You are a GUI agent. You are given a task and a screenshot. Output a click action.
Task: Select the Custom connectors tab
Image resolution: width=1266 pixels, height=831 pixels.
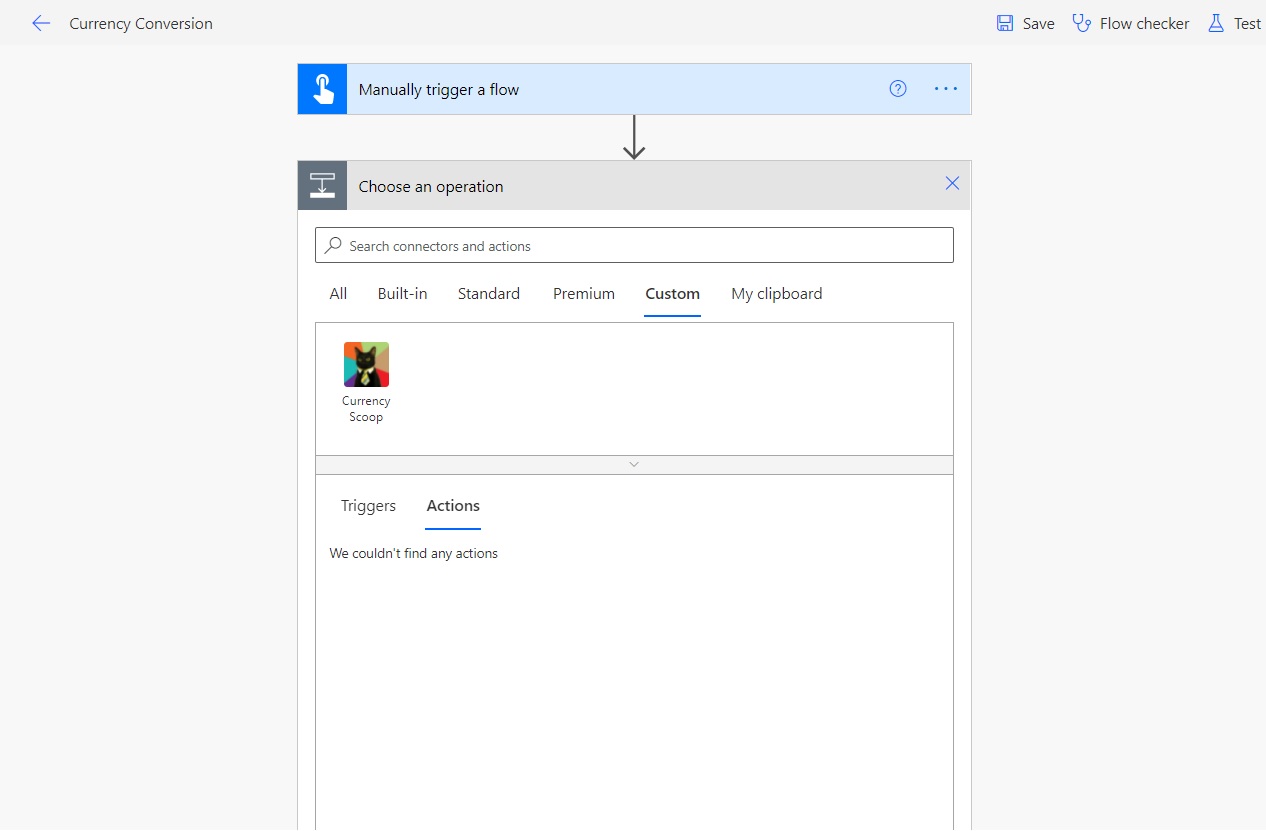pyautogui.click(x=672, y=293)
